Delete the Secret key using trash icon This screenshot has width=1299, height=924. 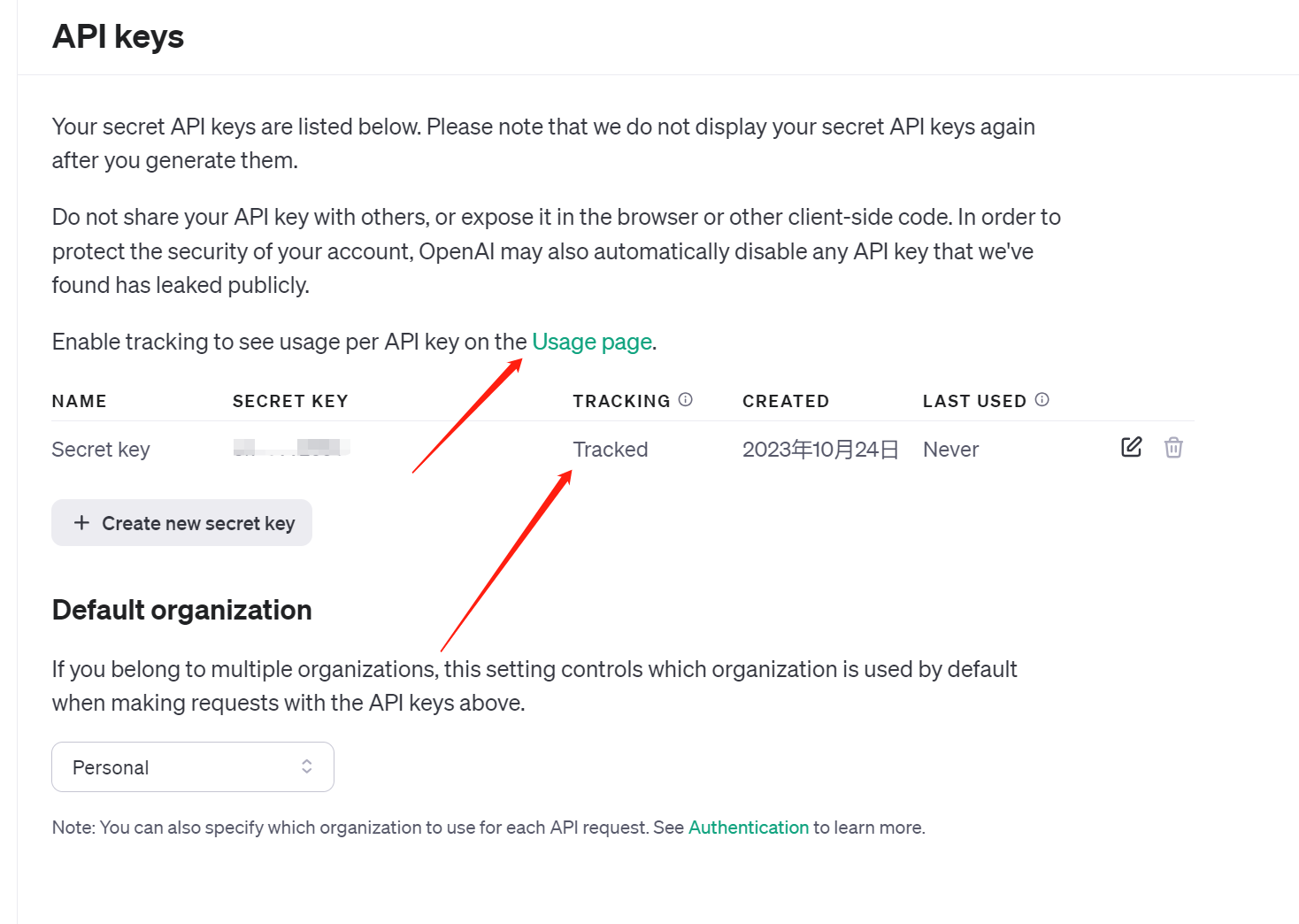pyautogui.click(x=1173, y=448)
